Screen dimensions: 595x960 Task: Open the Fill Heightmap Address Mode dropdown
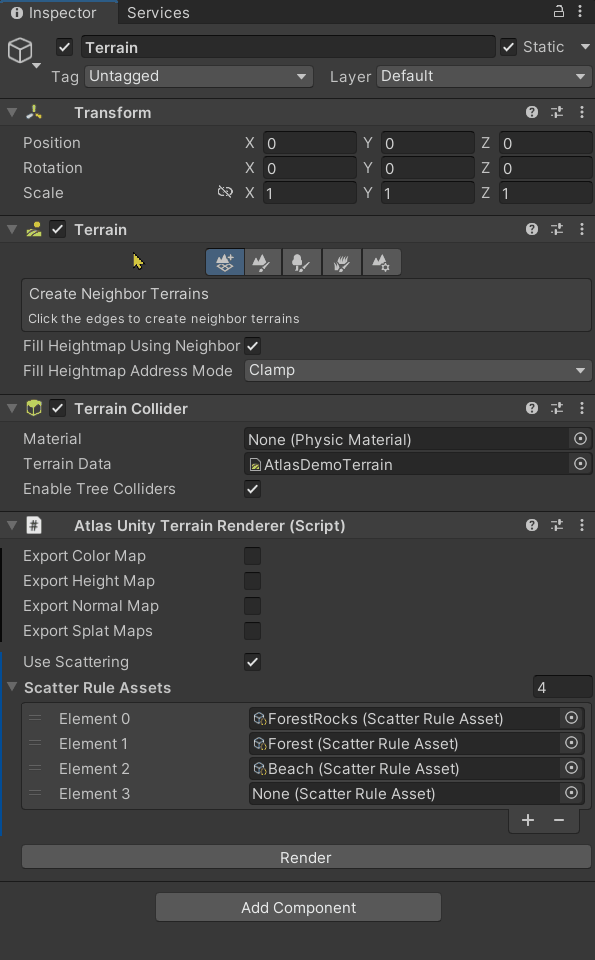[416, 370]
